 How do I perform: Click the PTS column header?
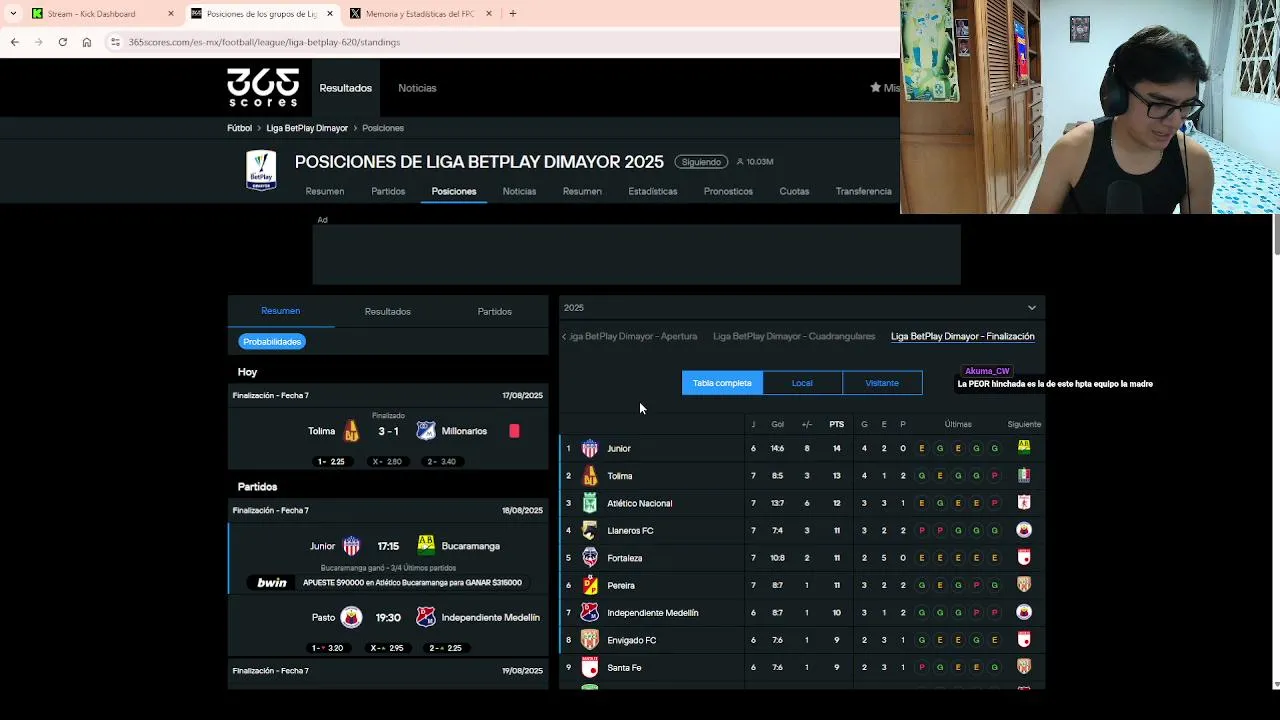[836, 424]
